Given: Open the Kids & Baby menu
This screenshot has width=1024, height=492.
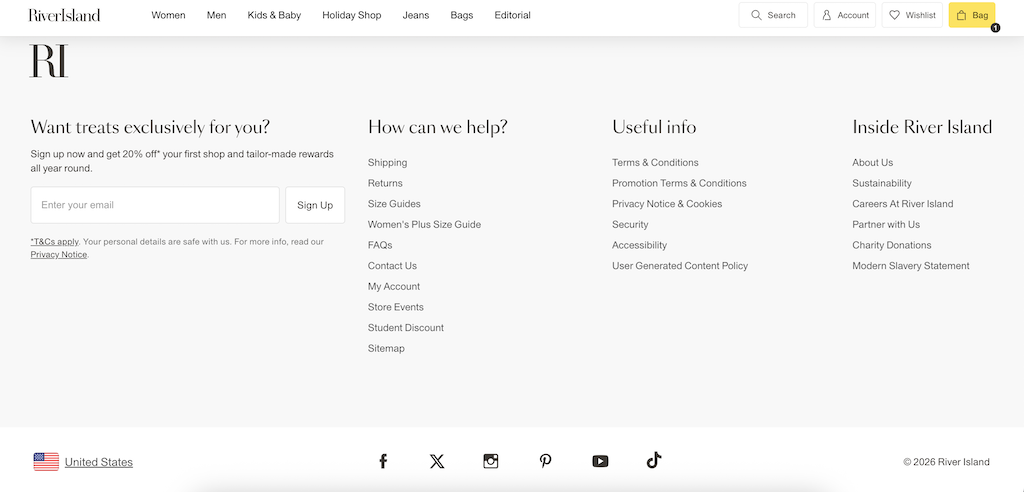Looking at the screenshot, I should pos(274,15).
